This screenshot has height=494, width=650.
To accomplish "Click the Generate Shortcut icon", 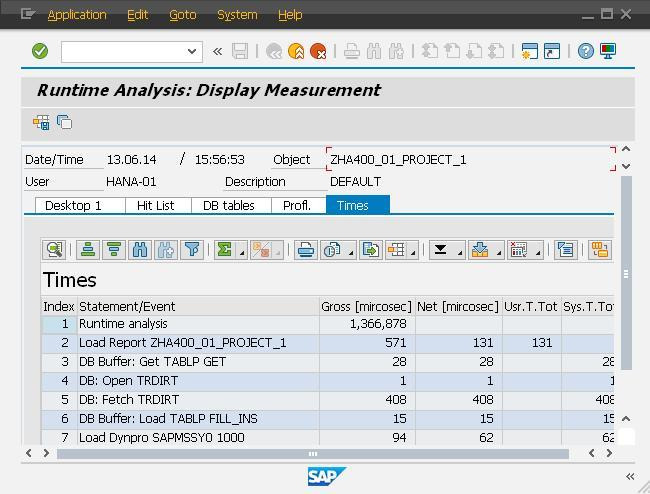I will (552, 51).
